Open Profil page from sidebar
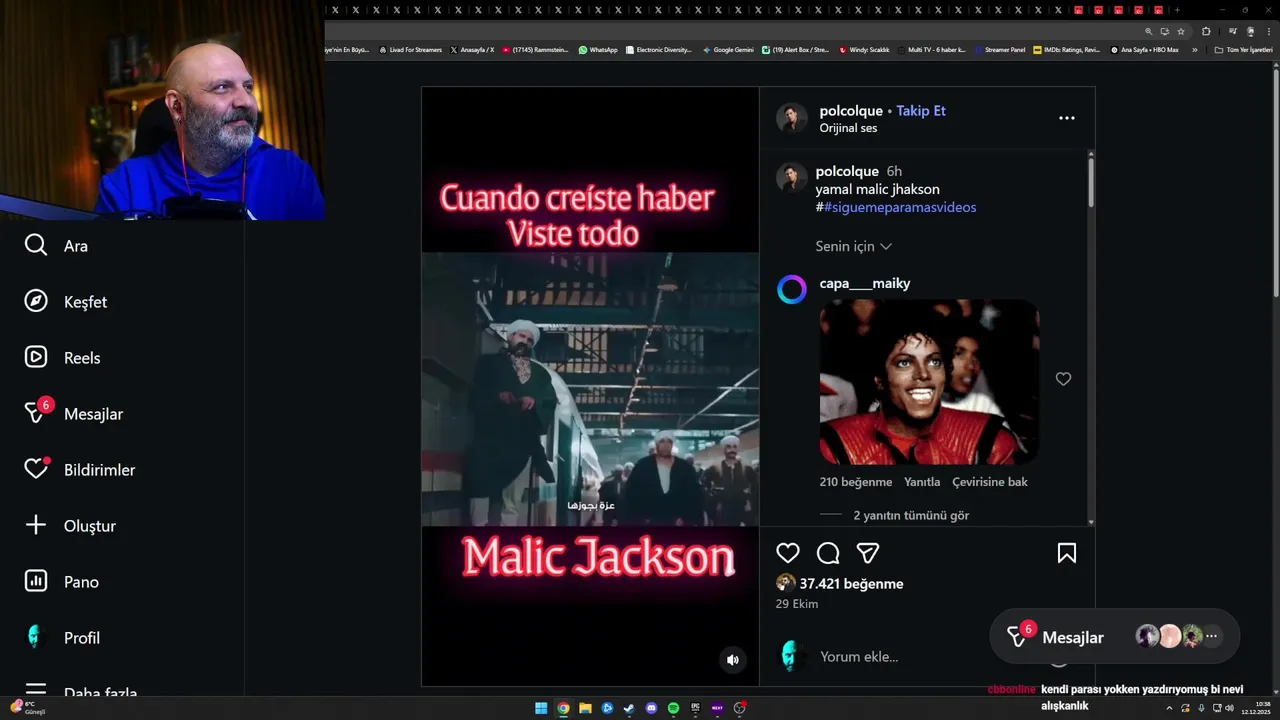 click(x=61, y=638)
